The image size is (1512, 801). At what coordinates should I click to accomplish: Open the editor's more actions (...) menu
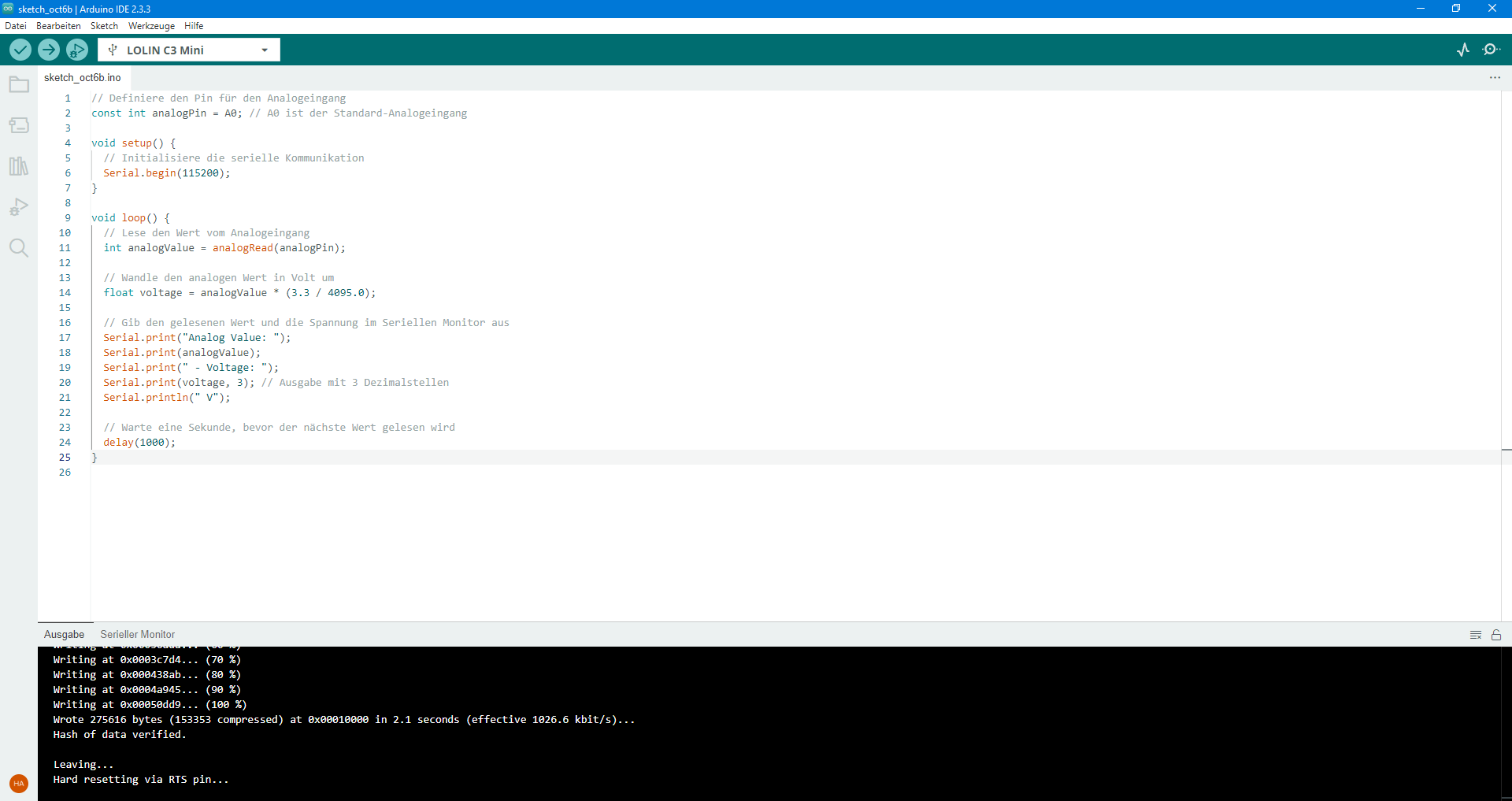[1495, 77]
